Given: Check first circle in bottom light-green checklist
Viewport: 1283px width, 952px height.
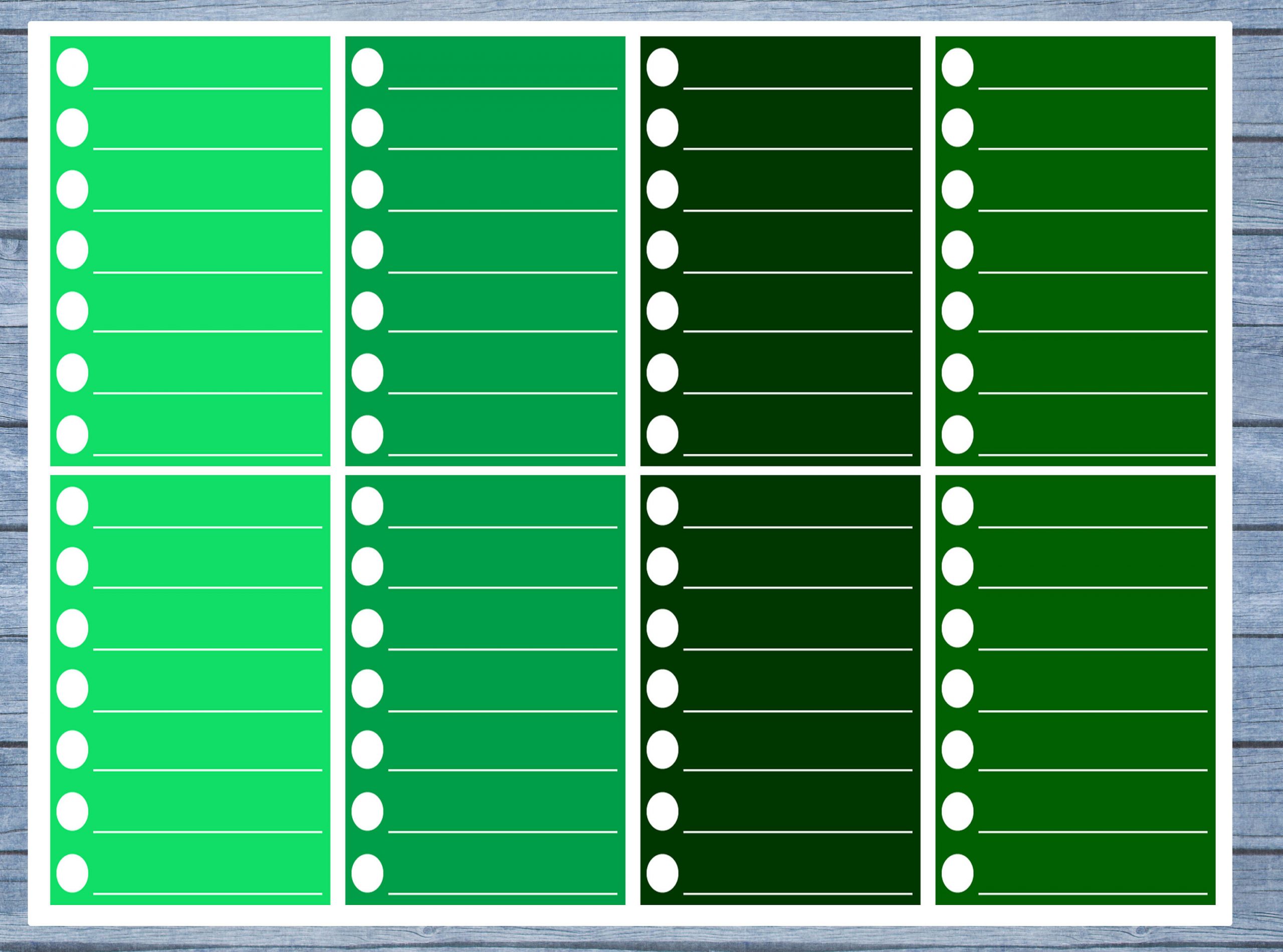Looking at the screenshot, I should 72,506.
